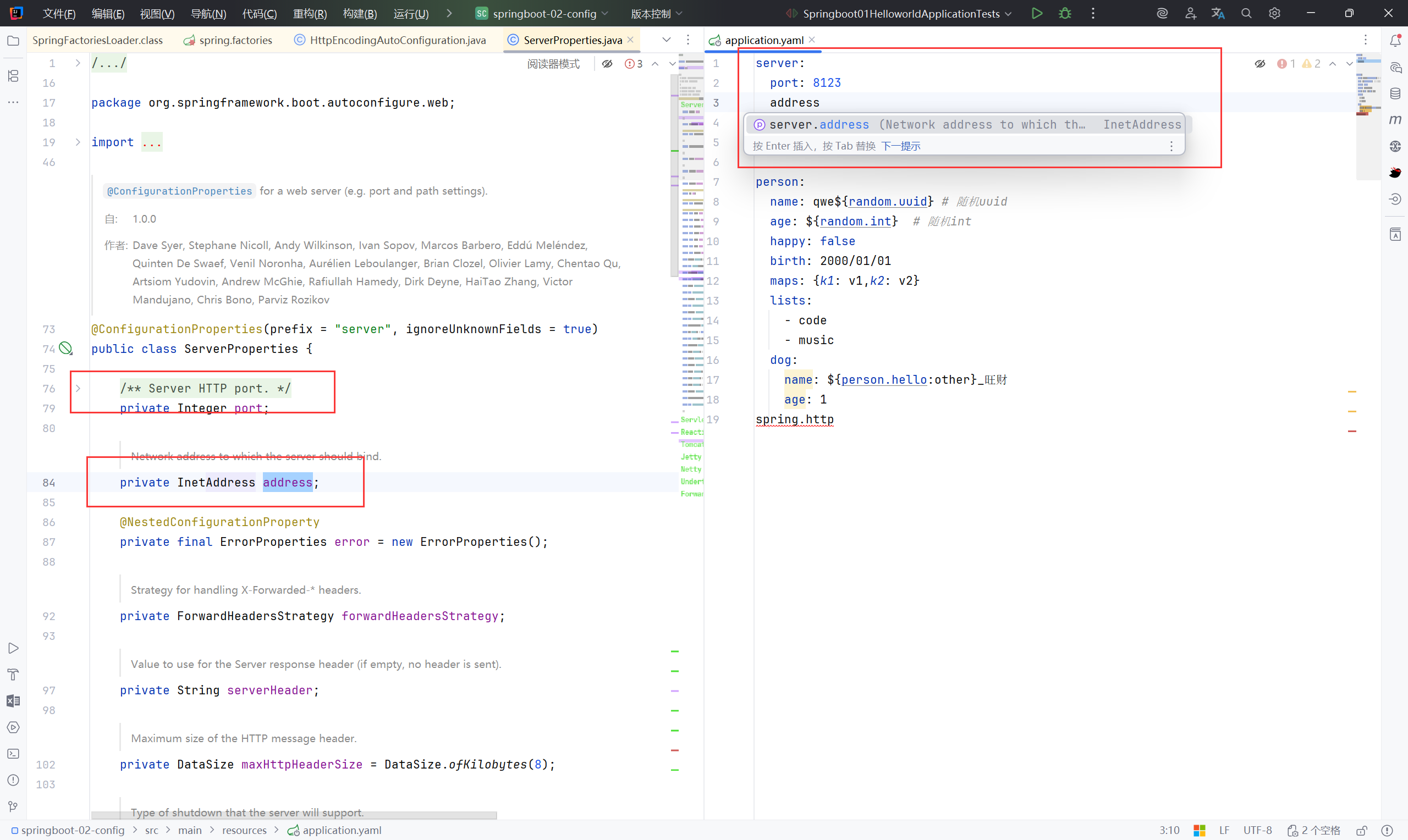
Task: Open the Database tool window icon
Action: 1395,94
